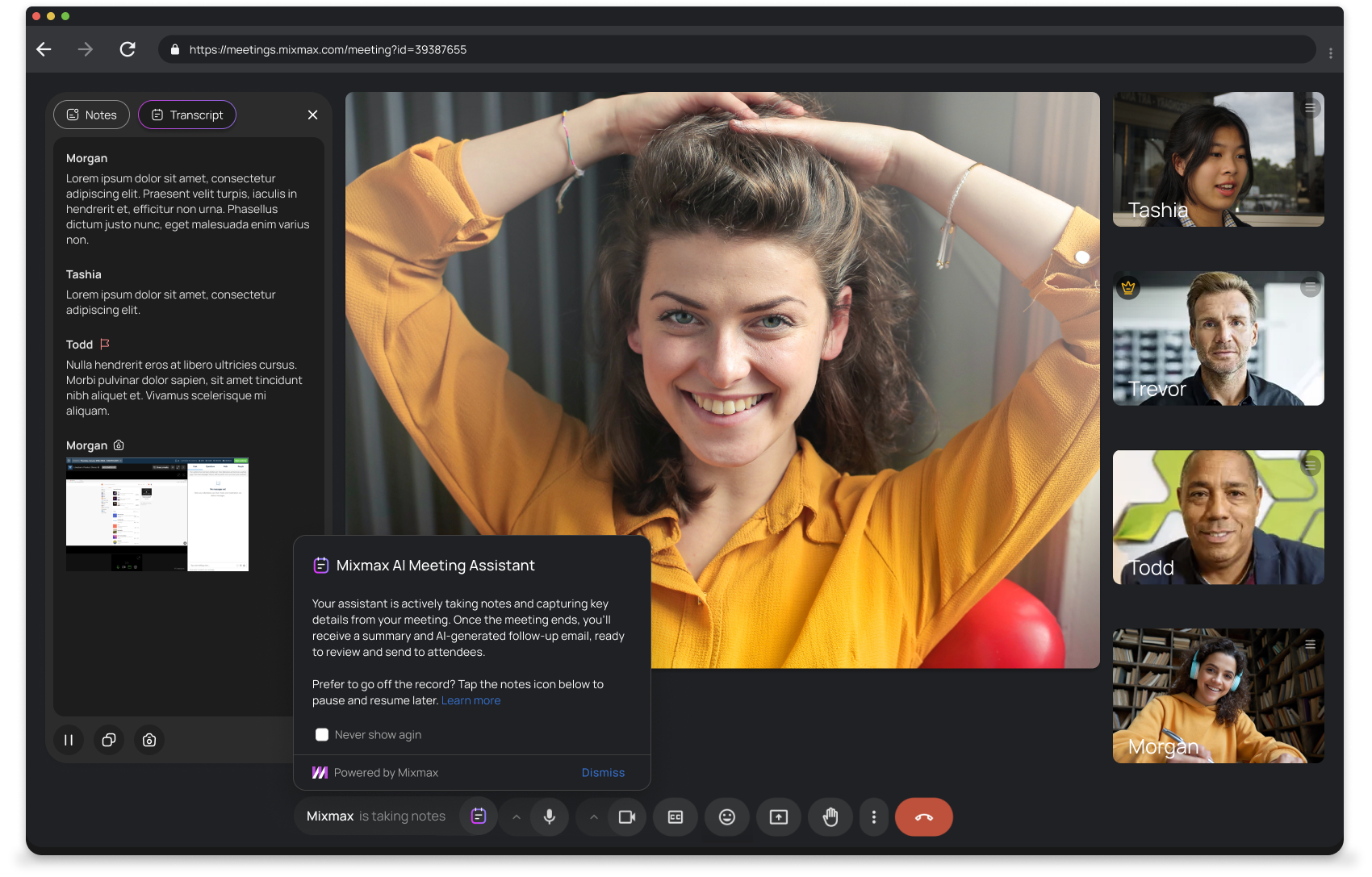
Task: Share your screen with the present icon
Action: pos(779,817)
